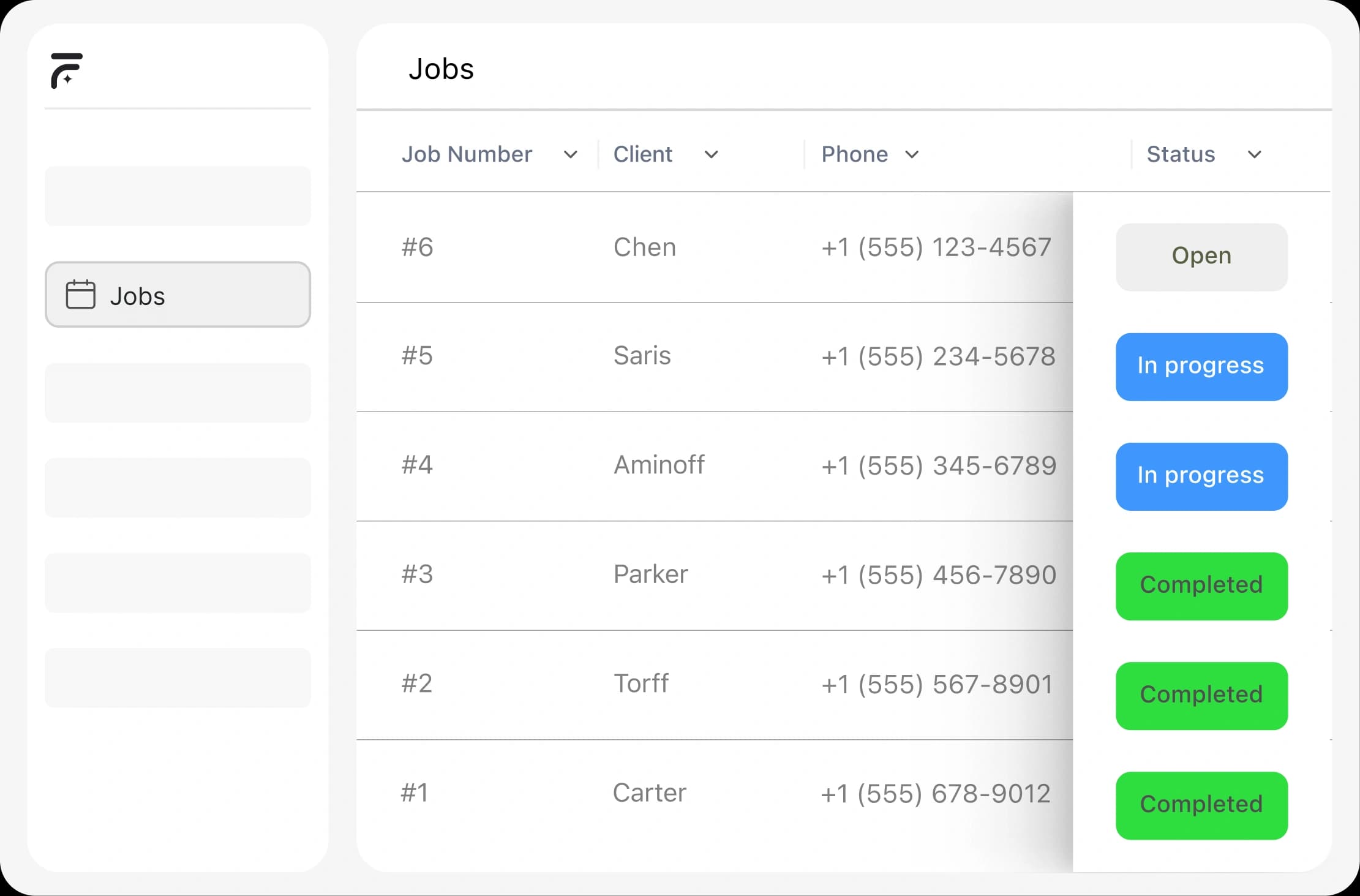Select In progress status for Aminoff
Image resolution: width=1360 pixels, height=896 pixels.
point(1201,476)
